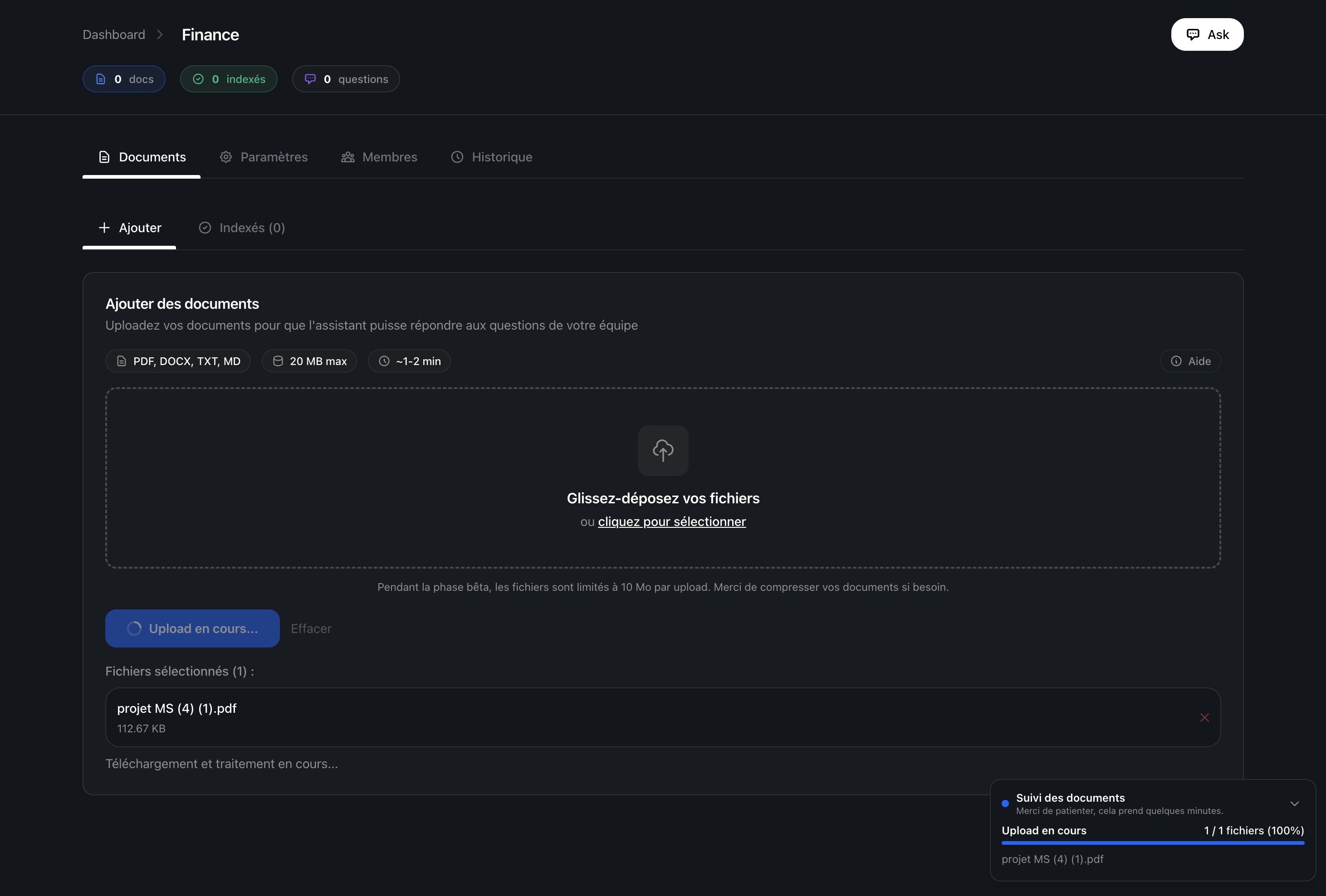Viewport: 1326px width, 896px height.
Task: Click the document icon in the docs badge
Action: (x=100, y=79)
